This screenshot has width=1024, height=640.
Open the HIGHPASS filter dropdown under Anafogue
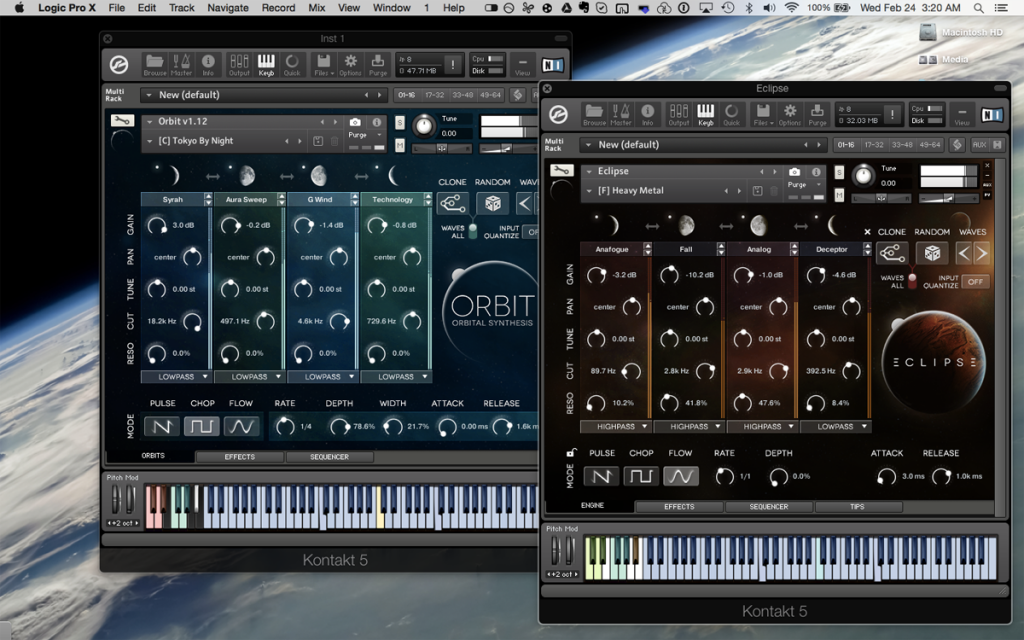tap(615, 426)
